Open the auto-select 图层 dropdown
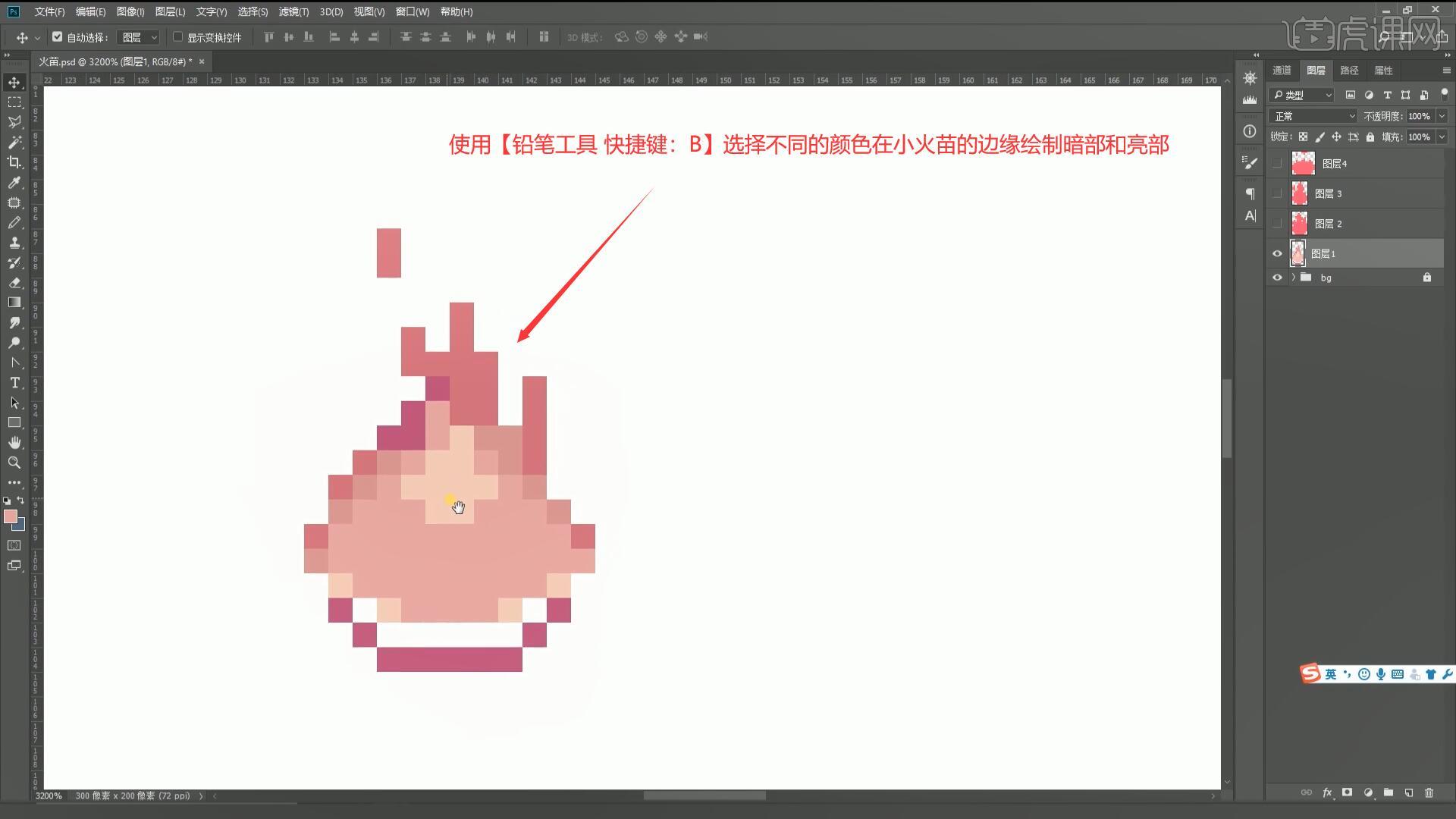Screen dimensions: 1456x819 pos(140,37)
